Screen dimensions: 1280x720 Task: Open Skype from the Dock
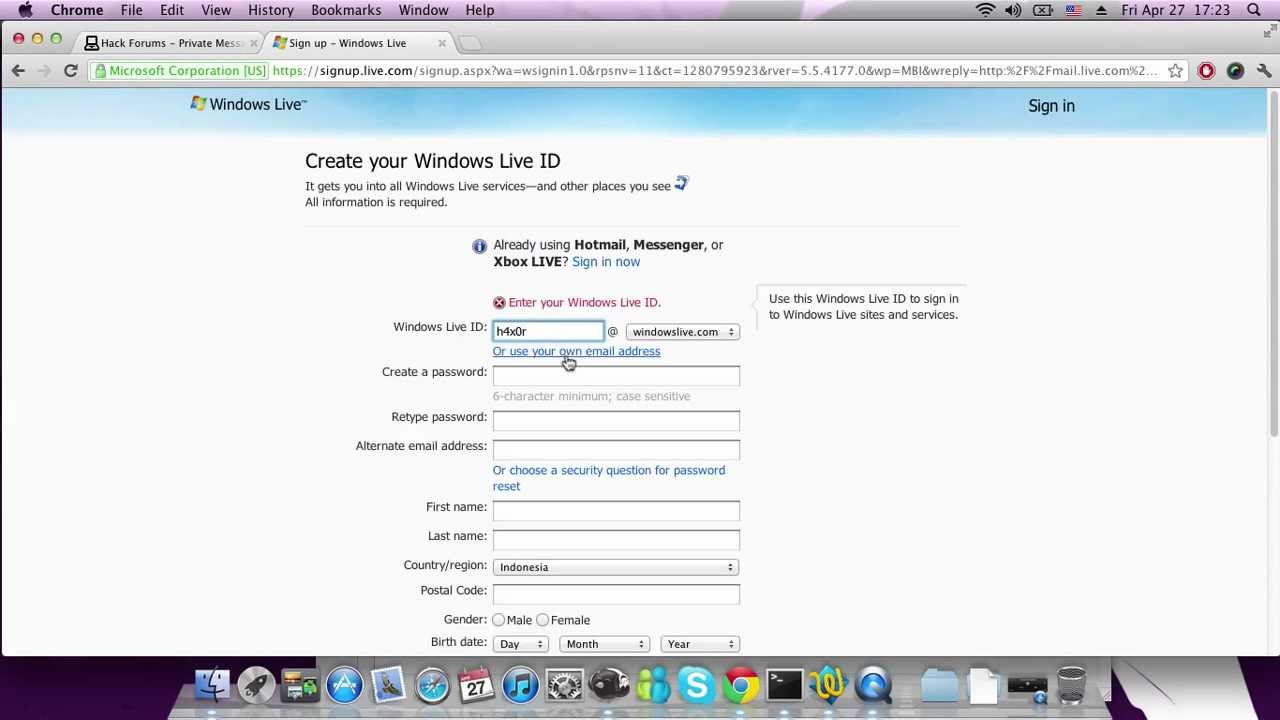pos(696,685)
